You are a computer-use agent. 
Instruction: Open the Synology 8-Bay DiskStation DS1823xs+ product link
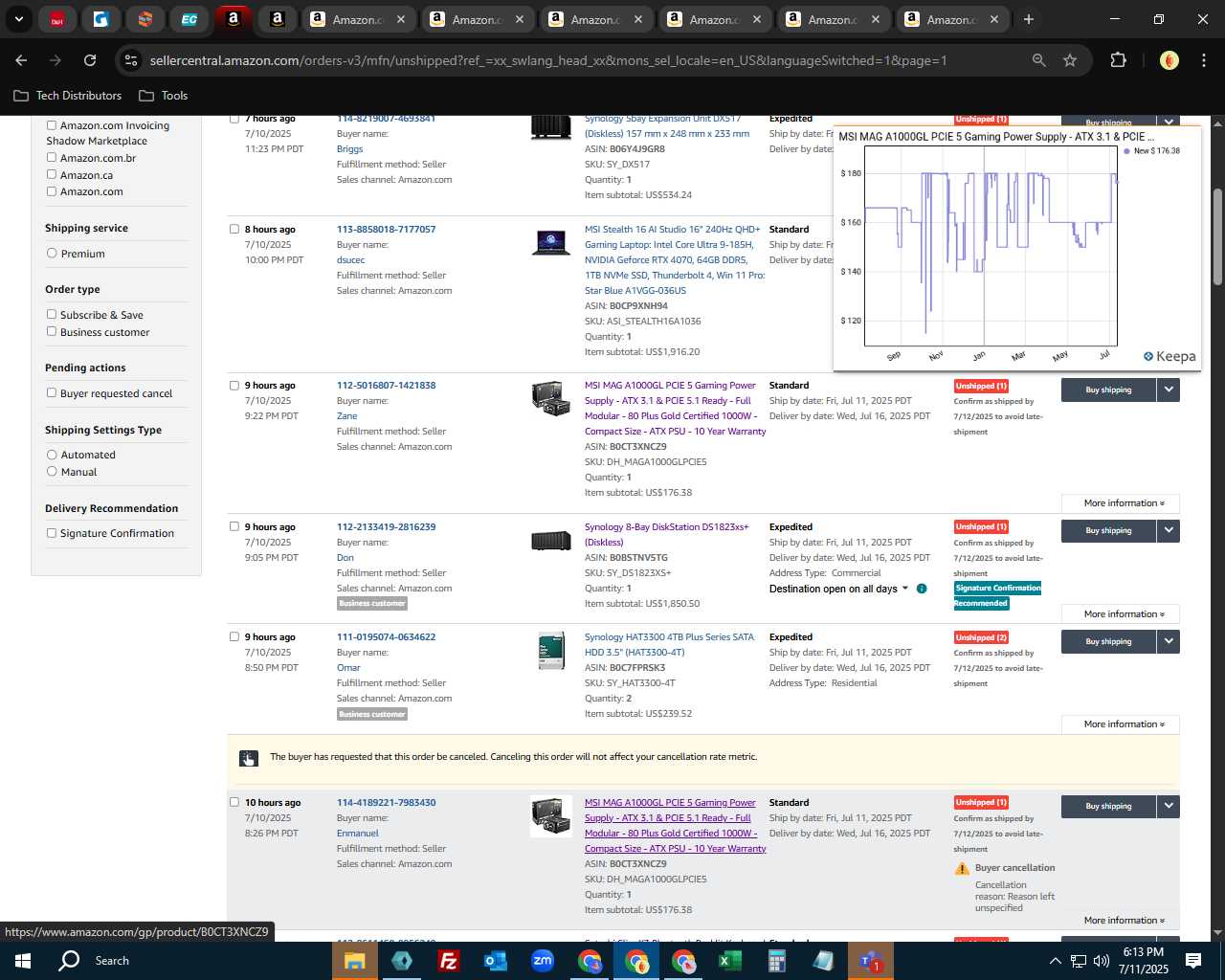click(x=666, y=535)
